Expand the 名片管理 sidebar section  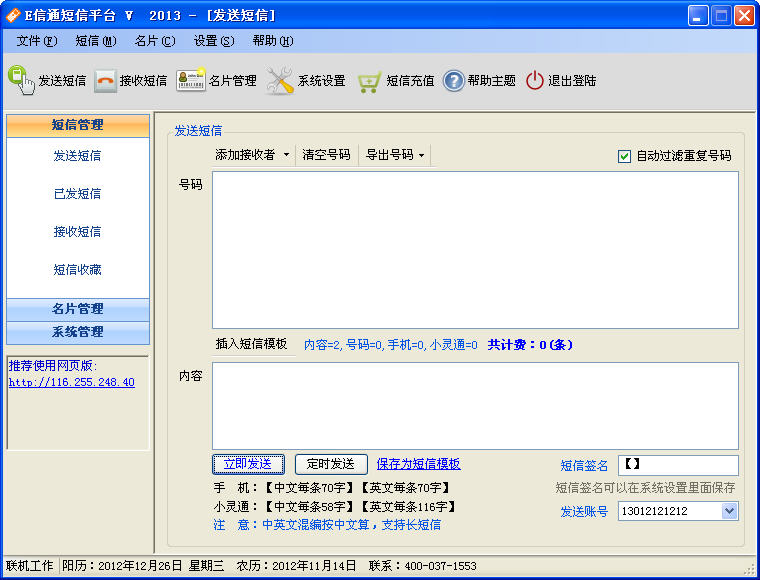(78, 309)
